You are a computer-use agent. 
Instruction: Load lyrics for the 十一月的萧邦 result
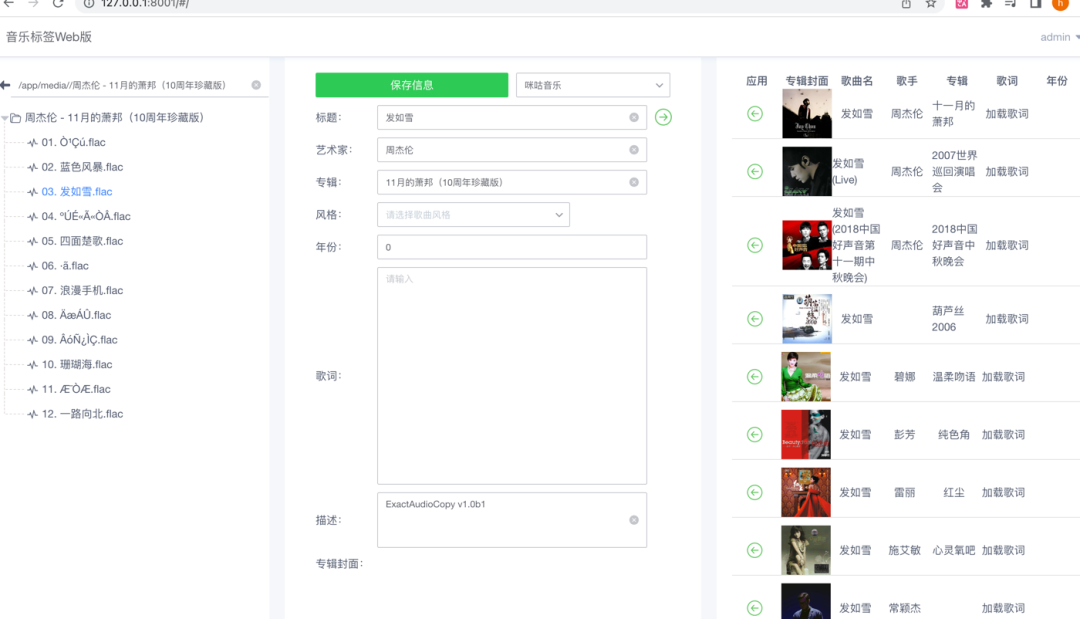coord(1006,114)
